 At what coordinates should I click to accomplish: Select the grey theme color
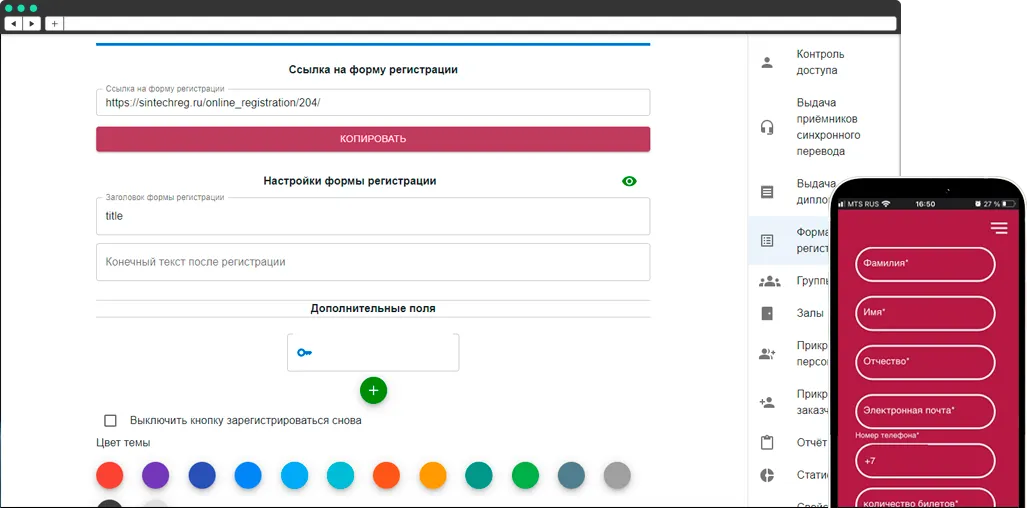(617, 475)
